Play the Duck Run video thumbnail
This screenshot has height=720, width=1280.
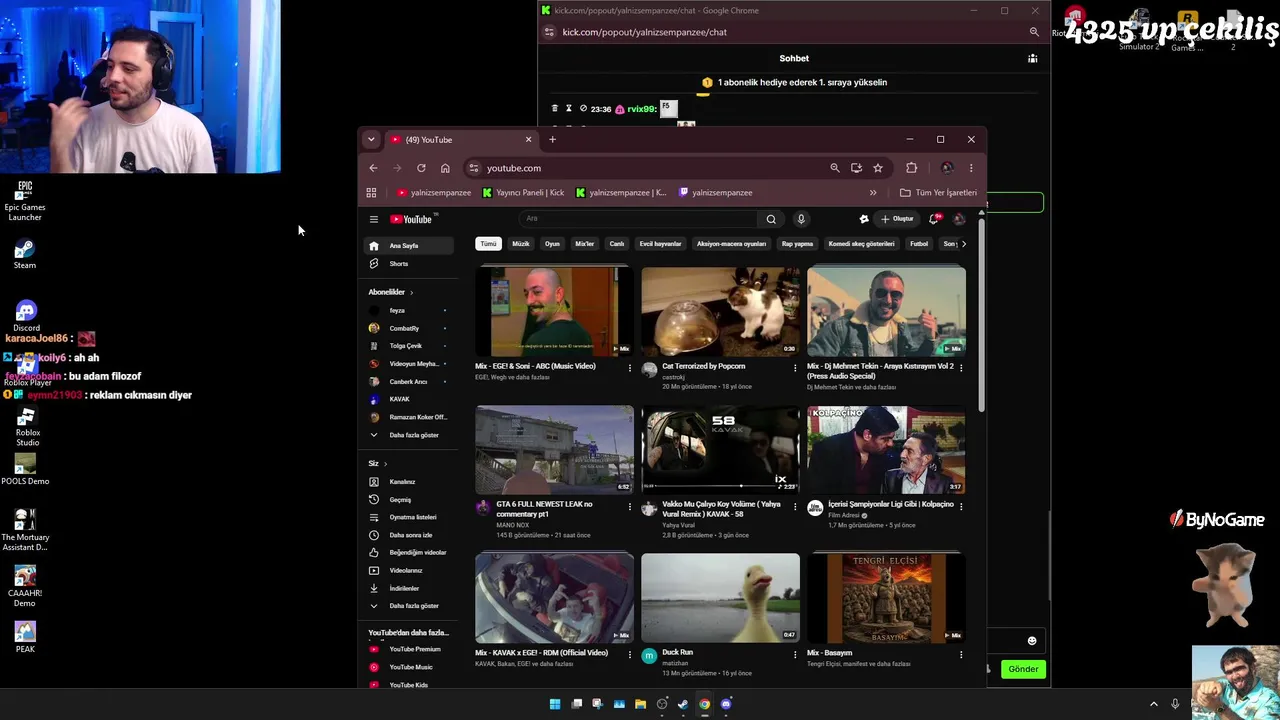pos(721,598)
